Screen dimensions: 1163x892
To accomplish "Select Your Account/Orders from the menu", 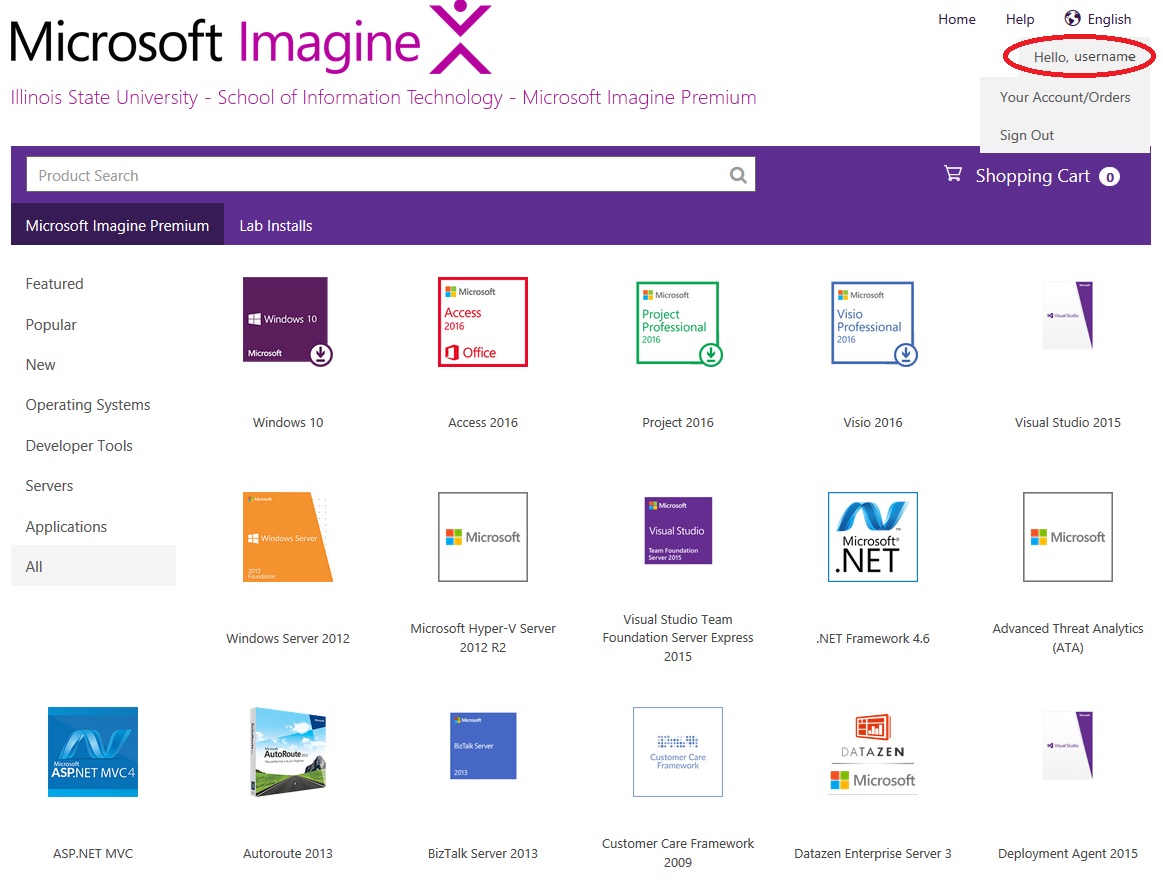I will click(x=1065, y=97).
